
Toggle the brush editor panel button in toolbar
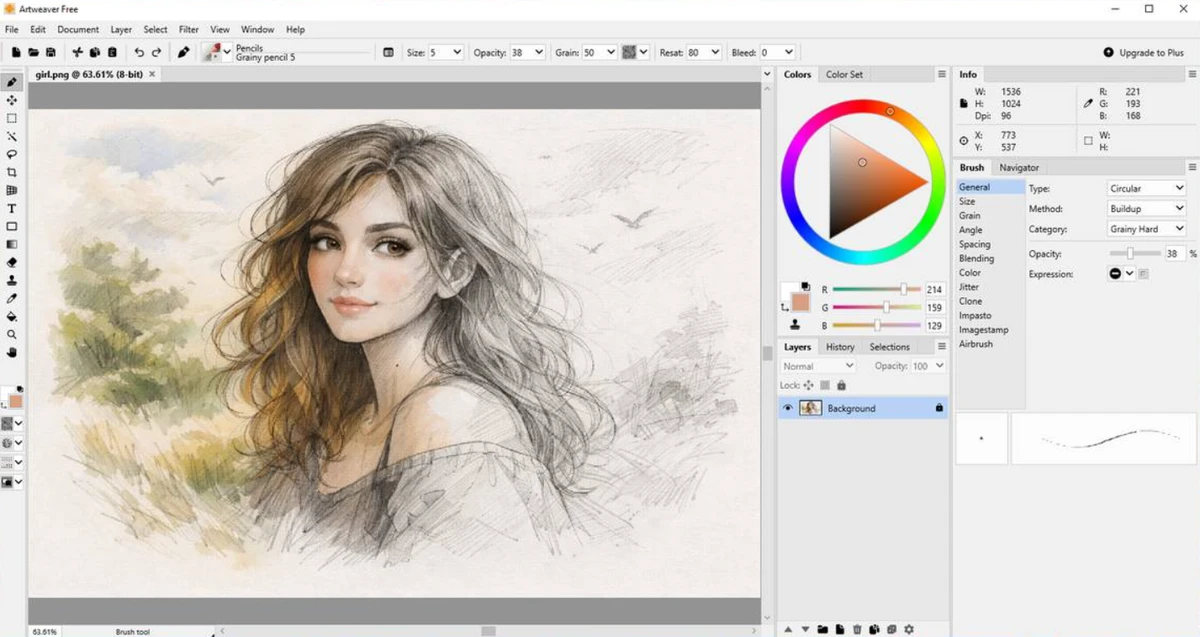(x=389, y=52)
